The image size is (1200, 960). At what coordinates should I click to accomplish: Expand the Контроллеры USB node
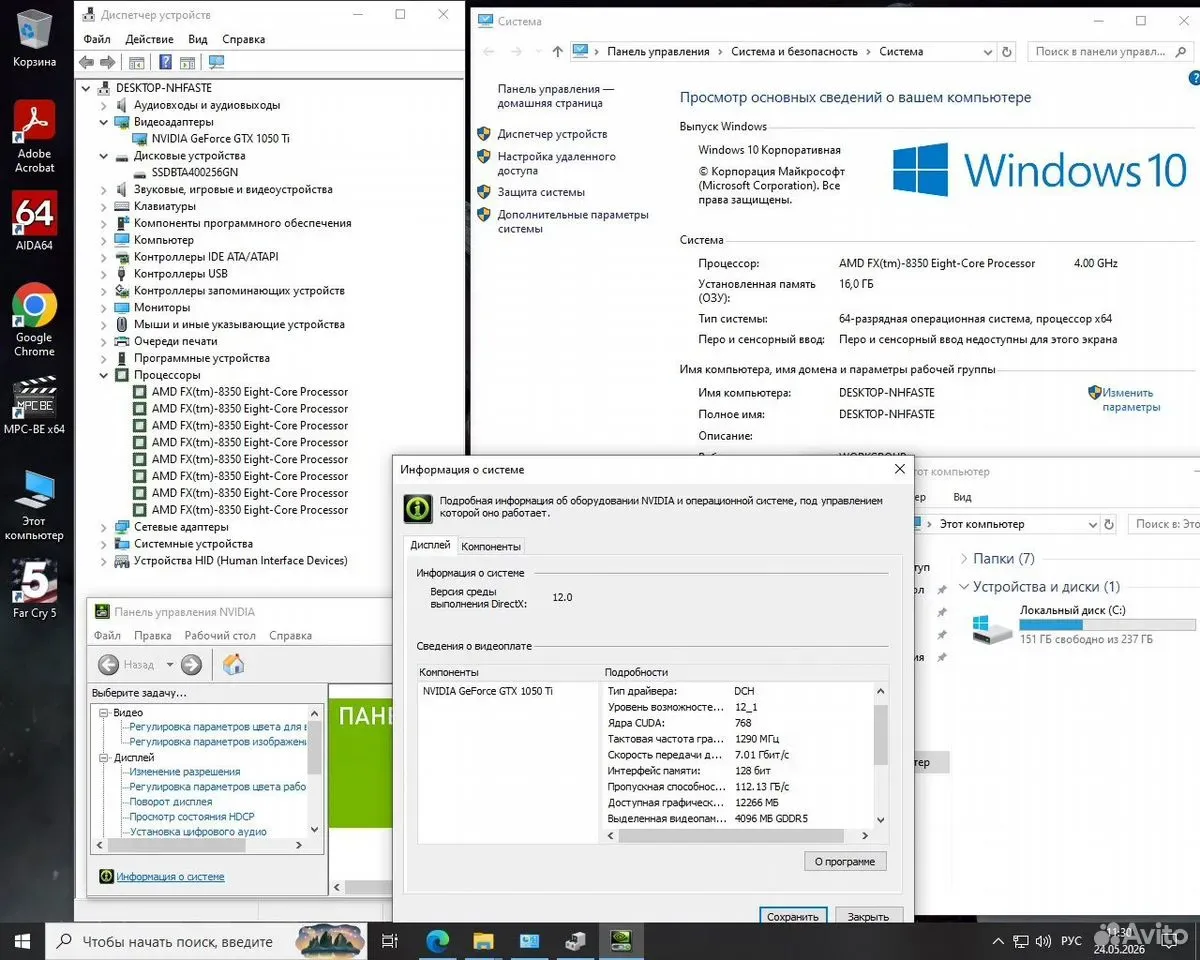click(x=104, y=274)
